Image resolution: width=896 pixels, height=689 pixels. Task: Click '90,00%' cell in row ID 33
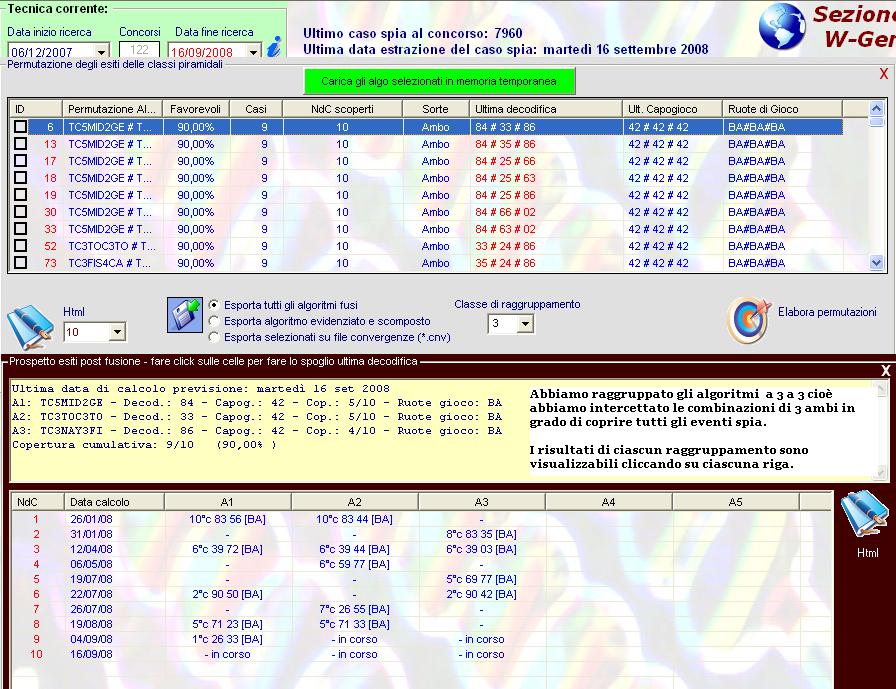coord(195,229)
